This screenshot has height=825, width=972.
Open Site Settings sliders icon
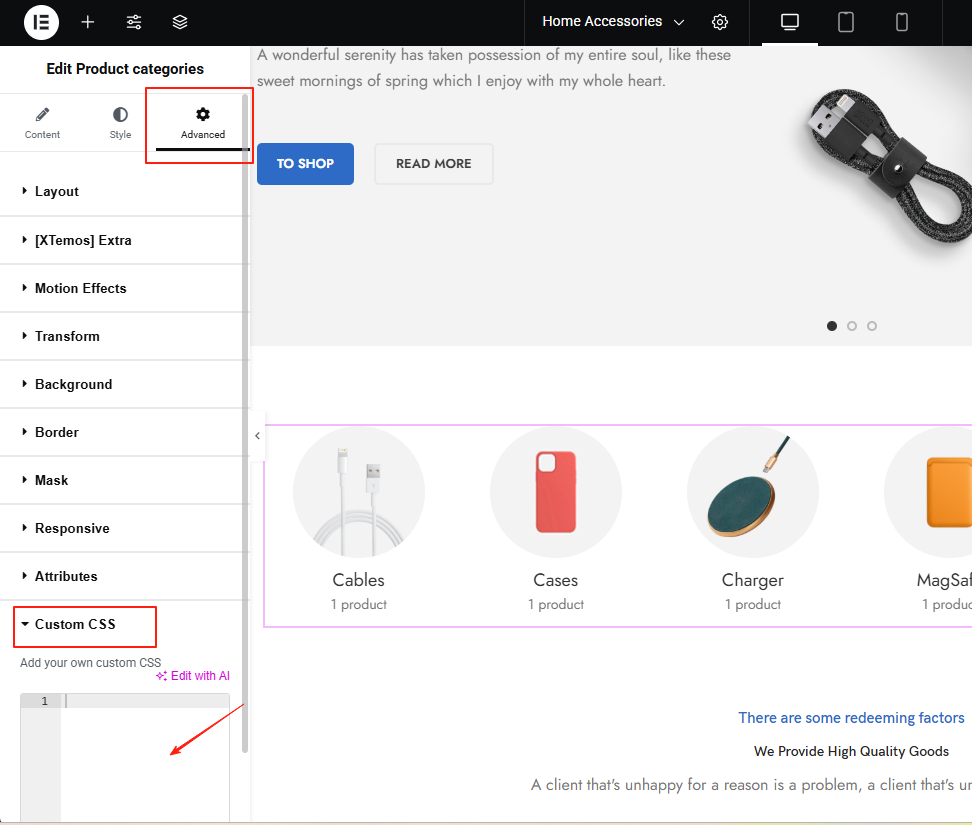coord(134,22)
